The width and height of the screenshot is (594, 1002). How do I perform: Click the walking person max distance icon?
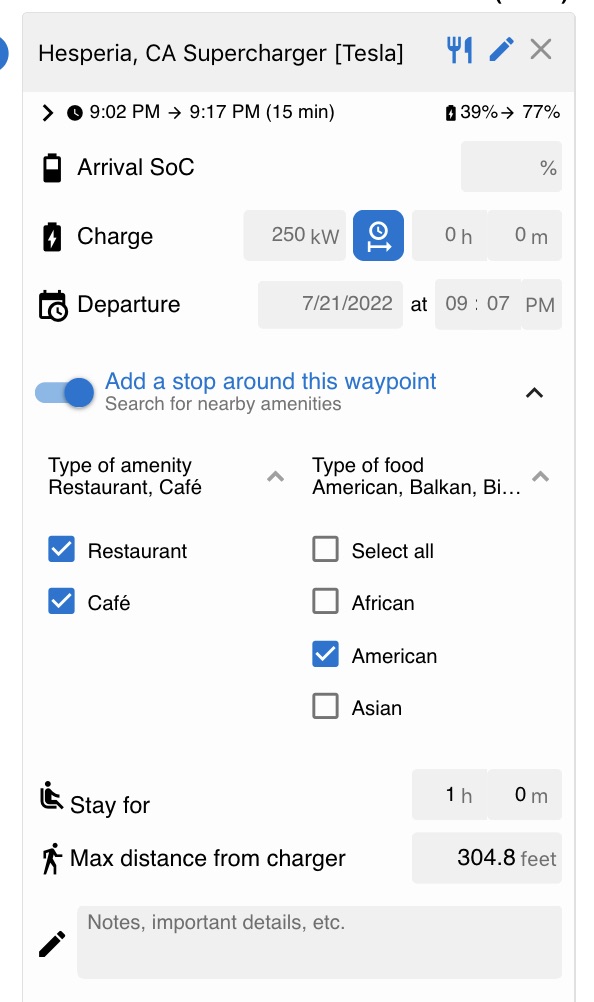[x=52, y=858]
